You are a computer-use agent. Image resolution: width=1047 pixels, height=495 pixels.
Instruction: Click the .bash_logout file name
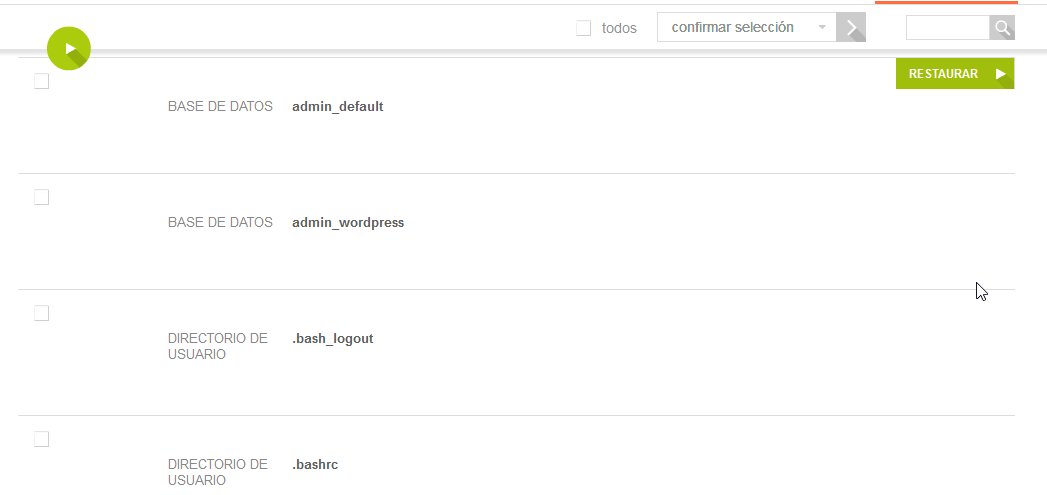333,339
